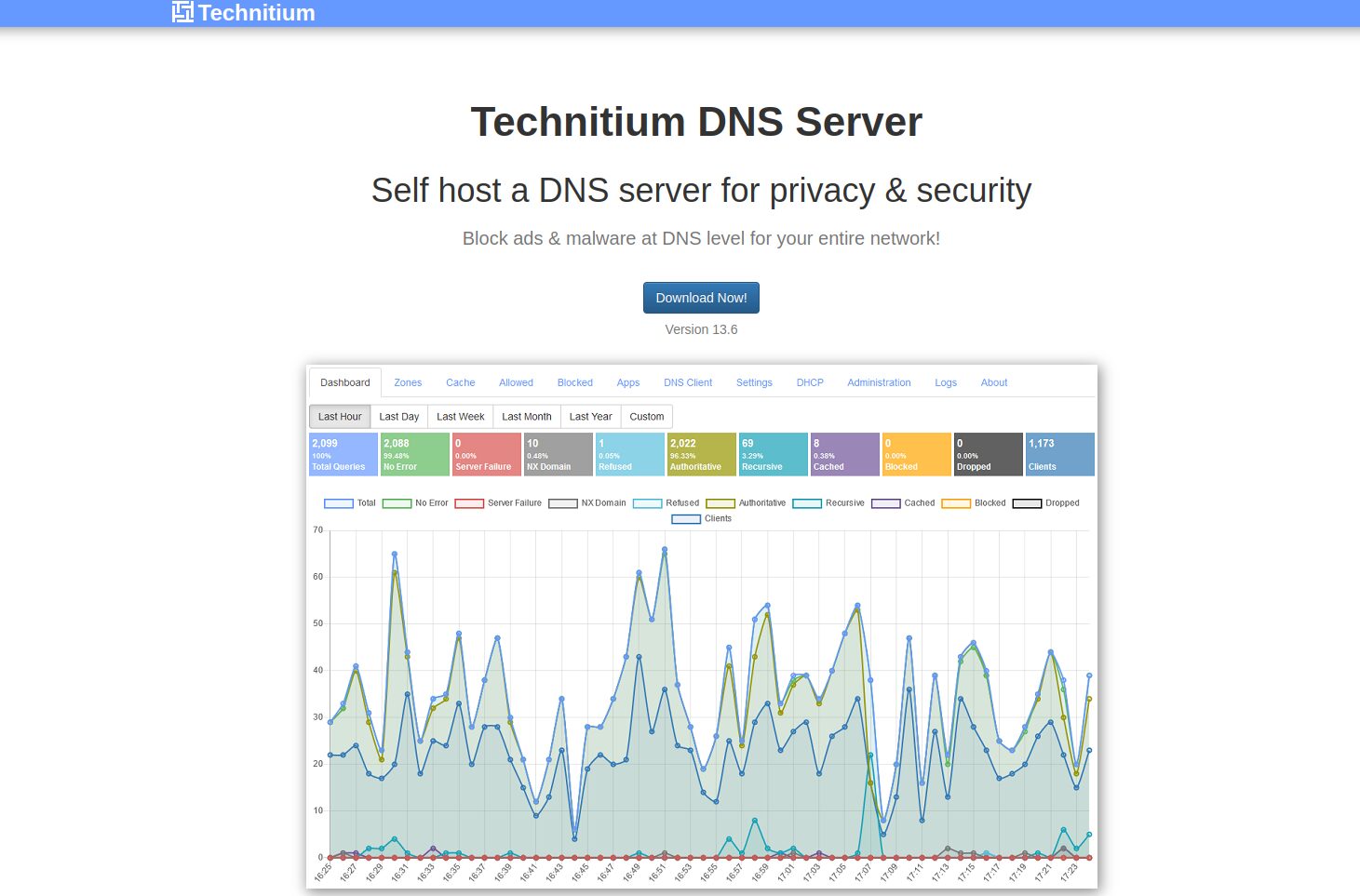Click the Total Queries stats tile
This screenshot has width=1360, height=896.
coord(343,454)
